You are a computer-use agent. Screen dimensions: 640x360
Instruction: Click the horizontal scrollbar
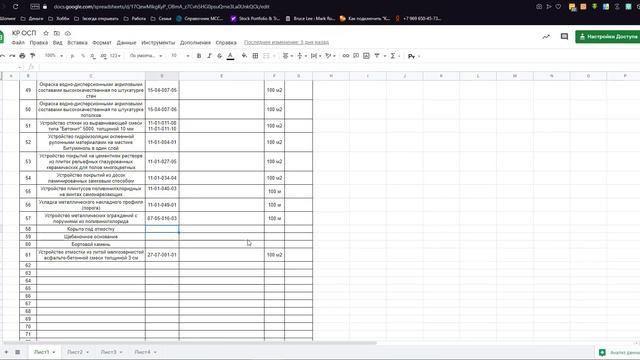click(x=189, y=343)
